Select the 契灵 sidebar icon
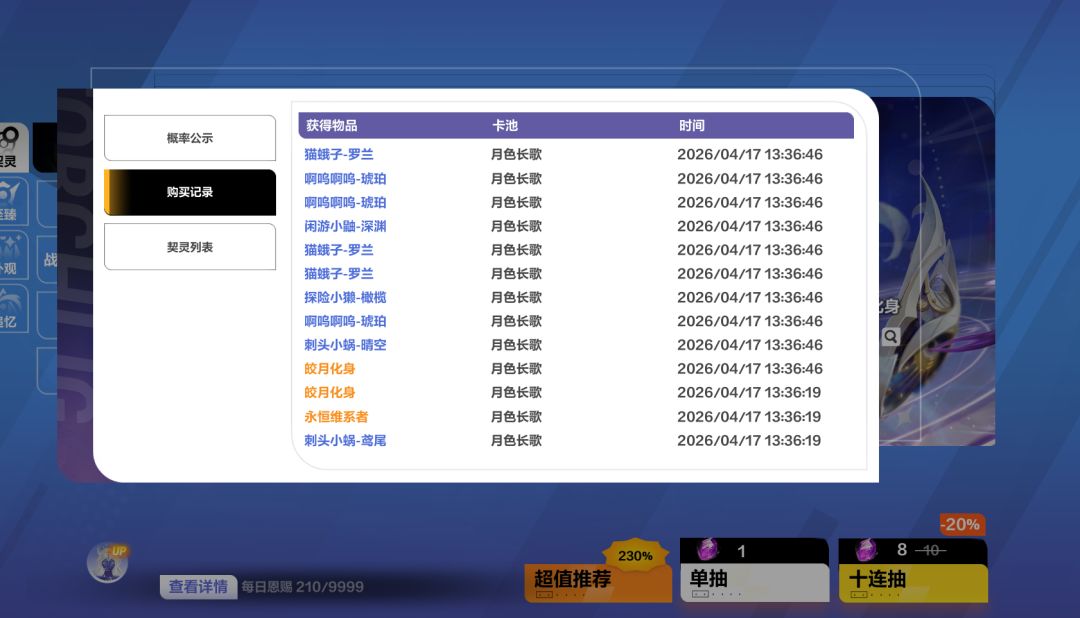The width and height of the screenshot is (1080, 618). (12, 147)
